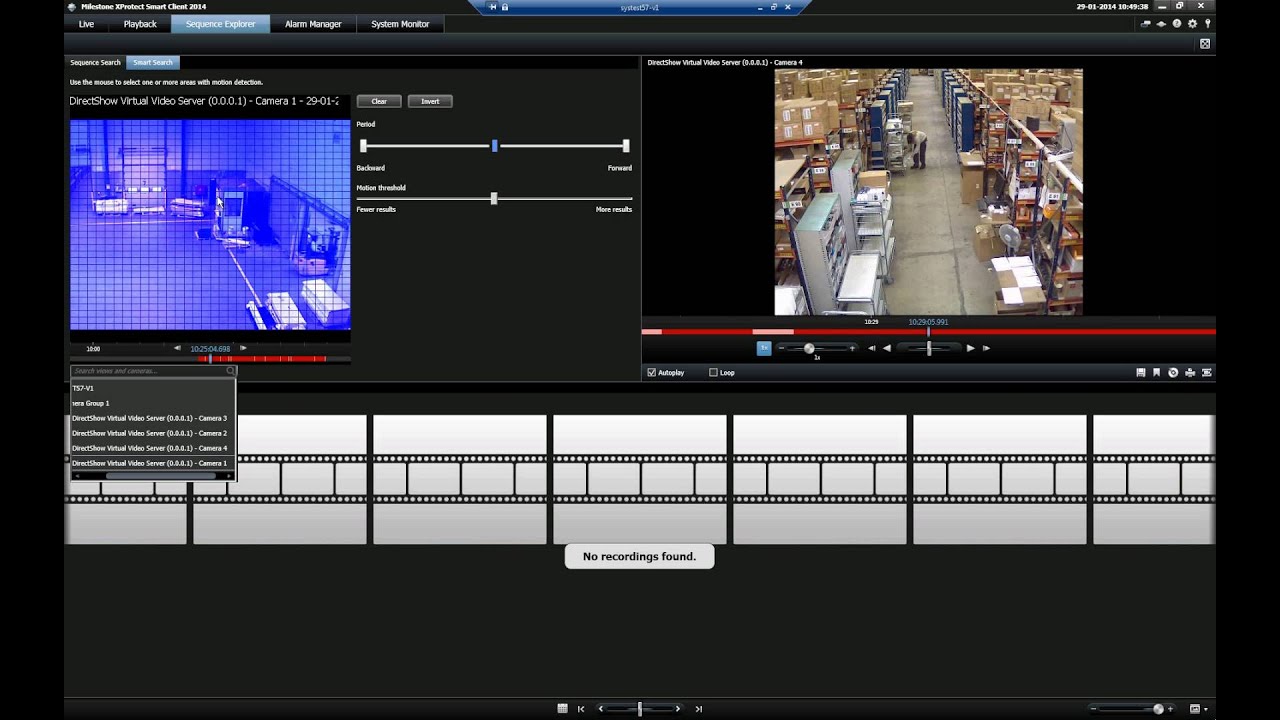
Task: Switch to the Live tab
Action: [x=86, y=24]
